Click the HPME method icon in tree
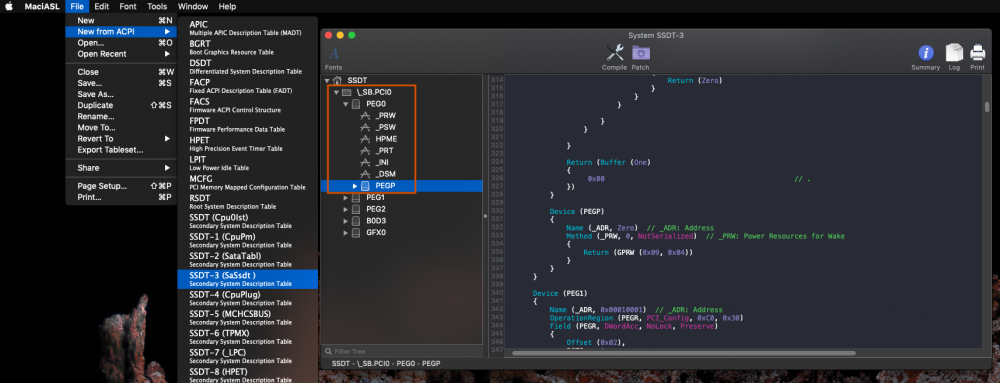This screenshot has width=1000, height=383. pos(365,139)
